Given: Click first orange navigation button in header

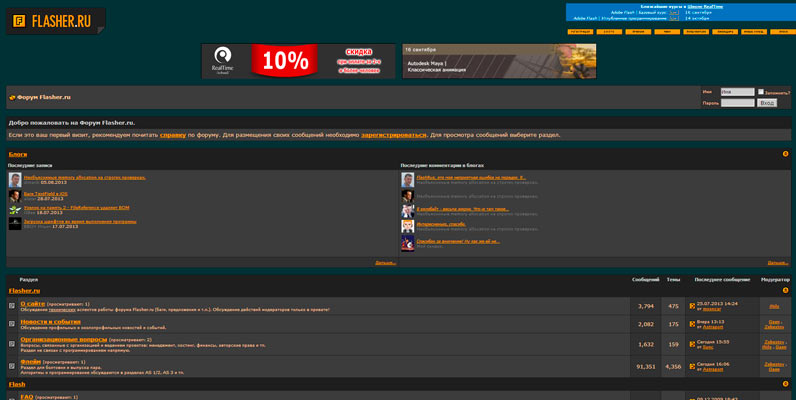Looking at the screenshot, I should (580, 31).
